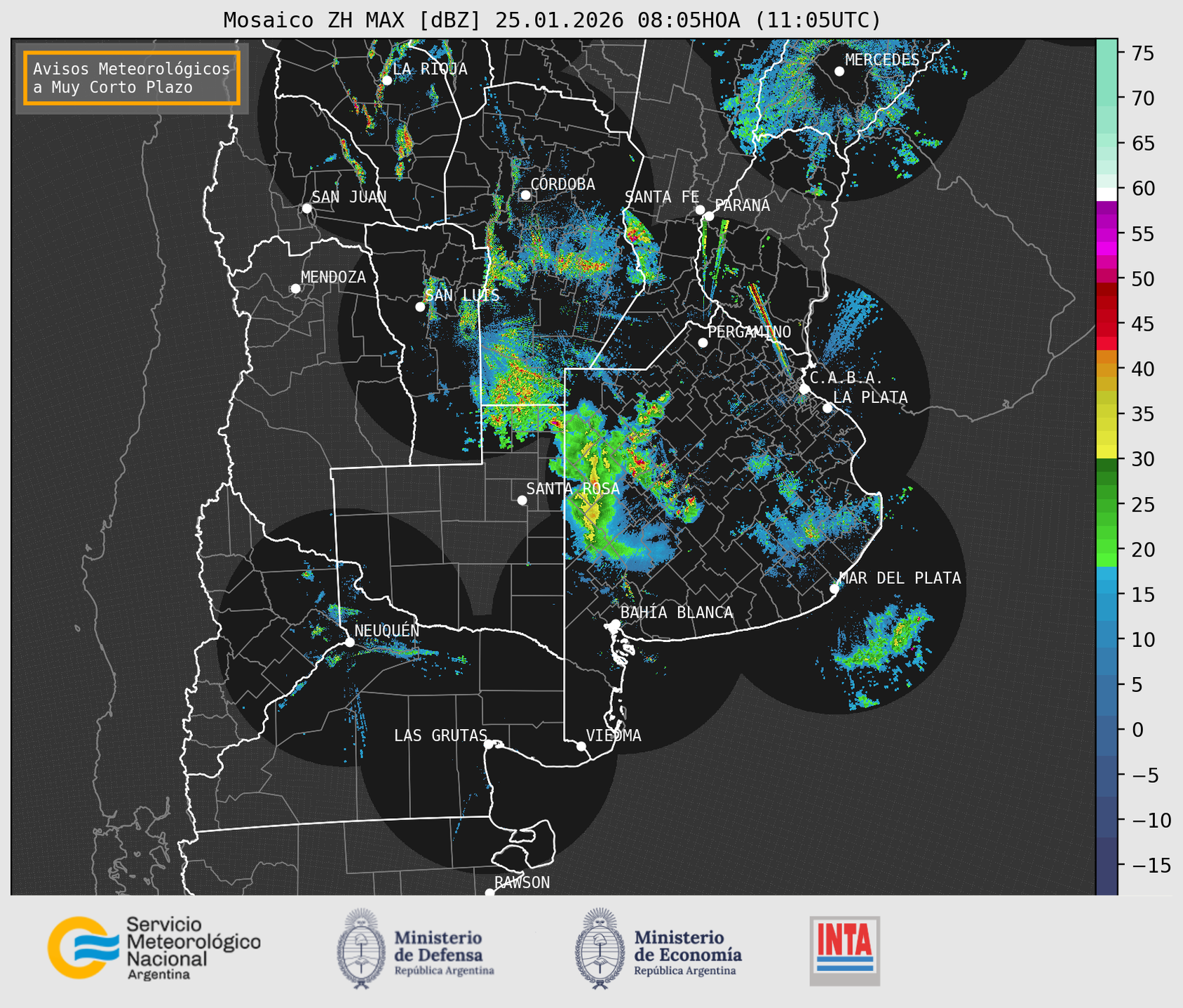Image resolution: width=1183 pixels, height=1008 pixels.
Task: Click the BAHÍA BLANCA label text
Action: tap(677, 613)
